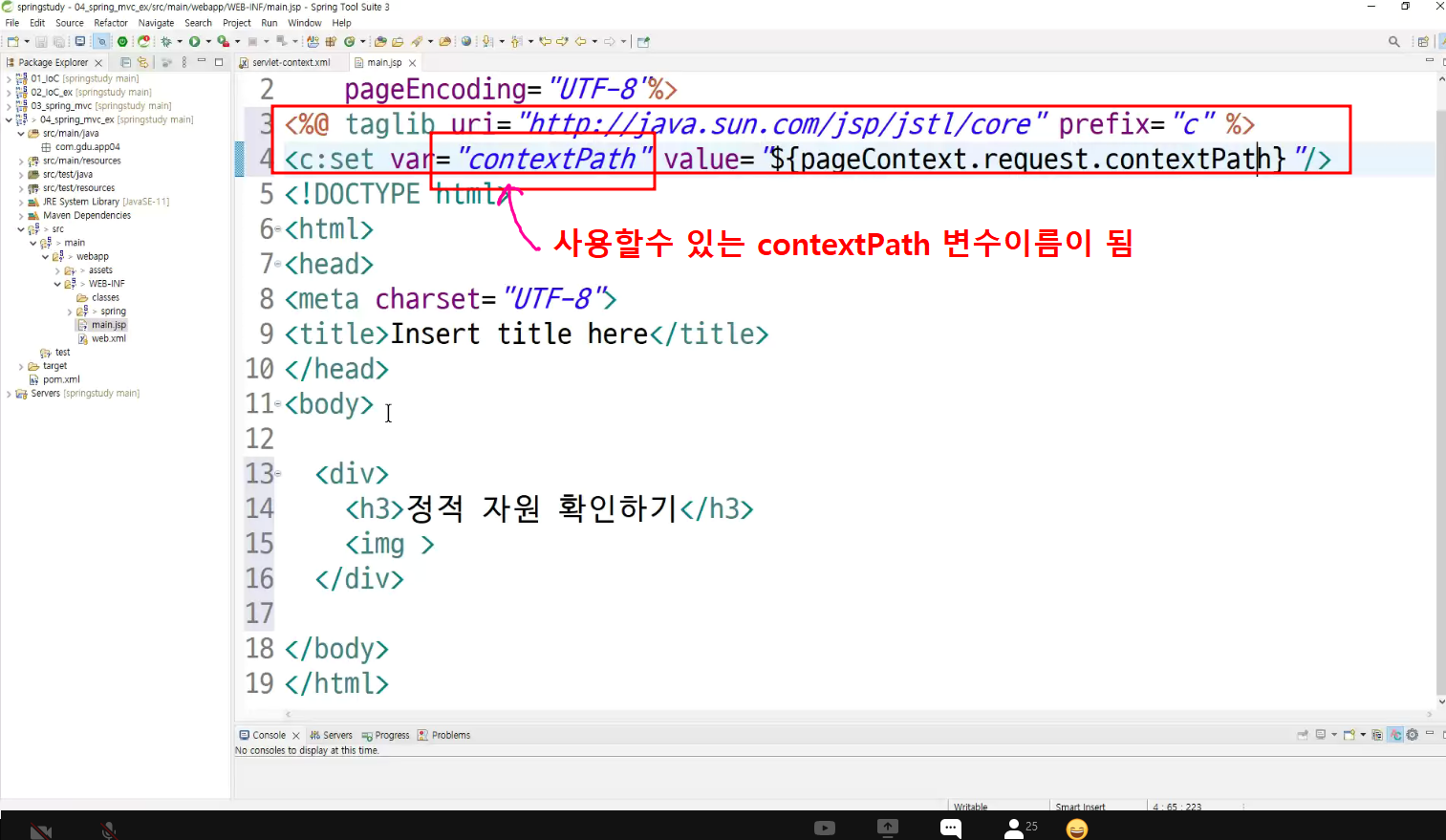The height and width of the screenshot is (840, 1446).
Task: Expand the Servers project
Action: [10, 394]
